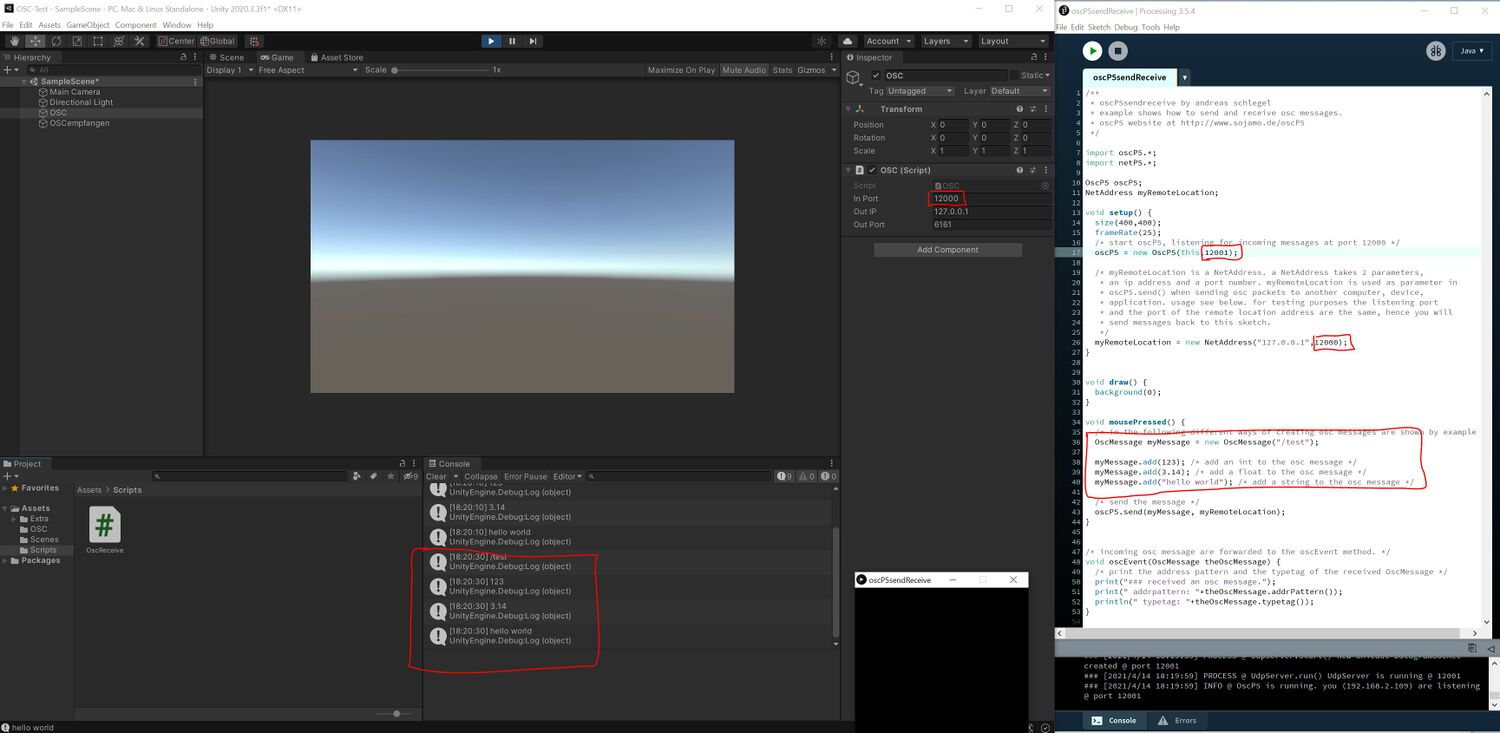Viewport: 1500px width, 733px height.
Task: Expand the Main Camera's parent SampleScene
Action: [x=22, y=81]
